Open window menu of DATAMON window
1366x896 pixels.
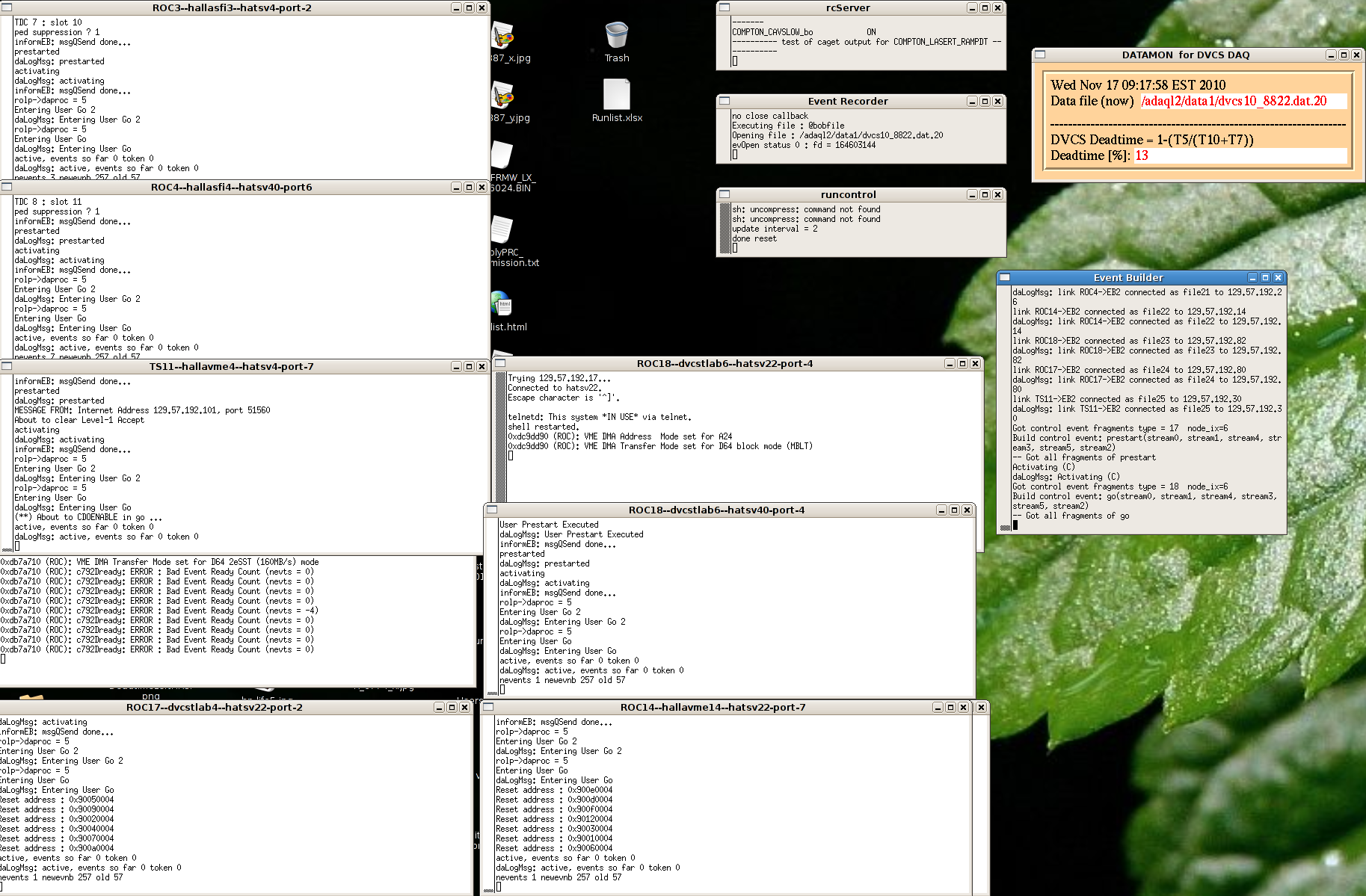1040,55
